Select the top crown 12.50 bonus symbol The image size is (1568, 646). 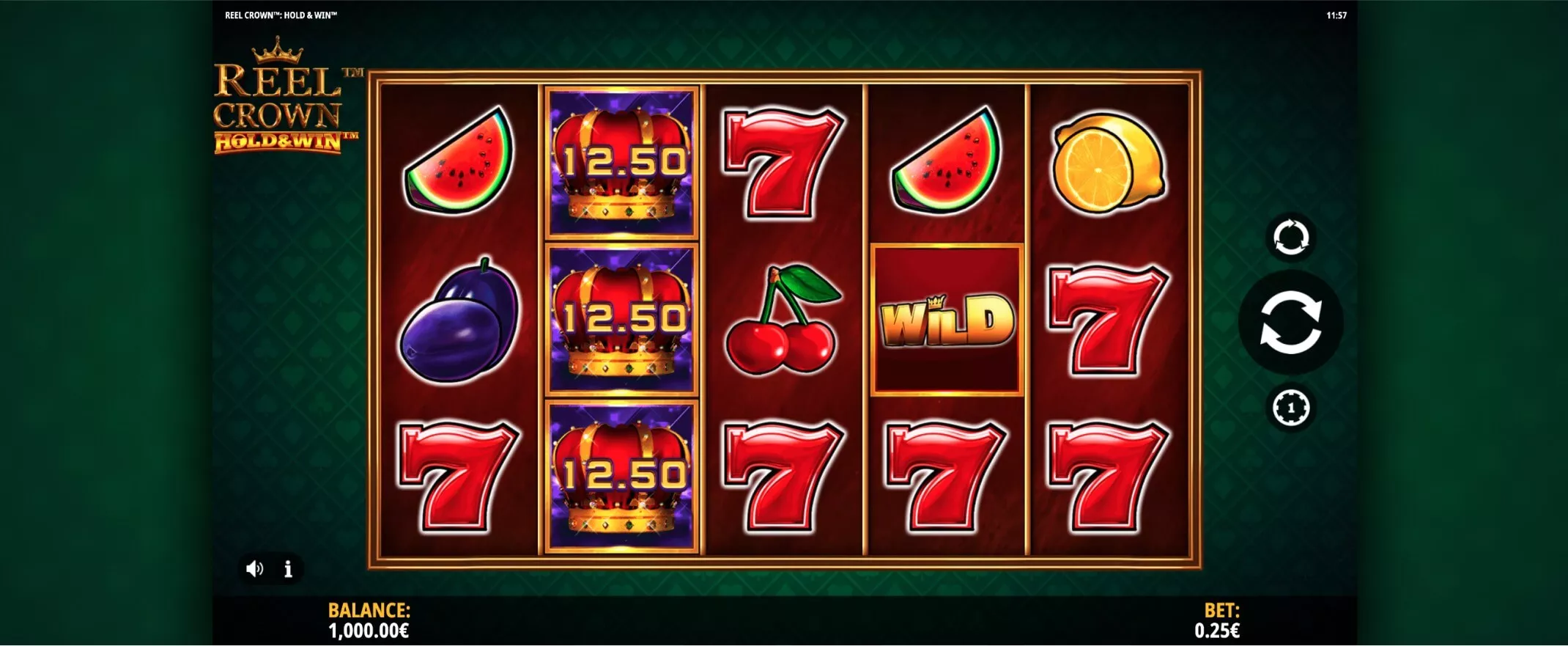point(621,163)
